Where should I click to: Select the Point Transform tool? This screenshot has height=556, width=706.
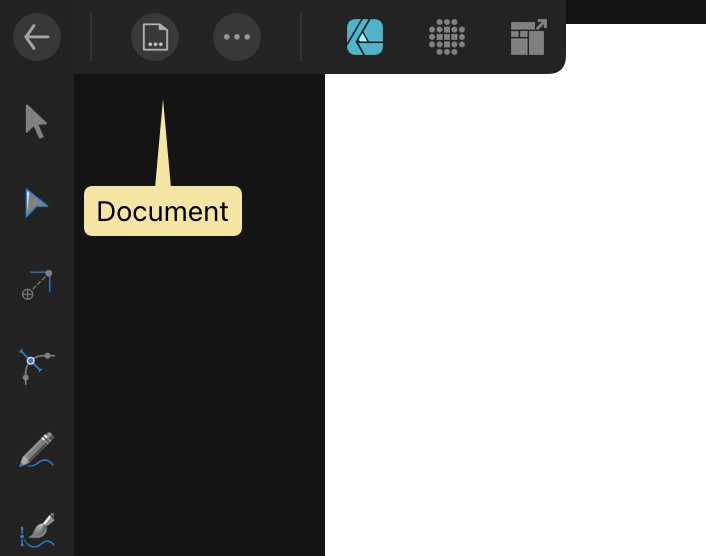(x=37, y=285)
